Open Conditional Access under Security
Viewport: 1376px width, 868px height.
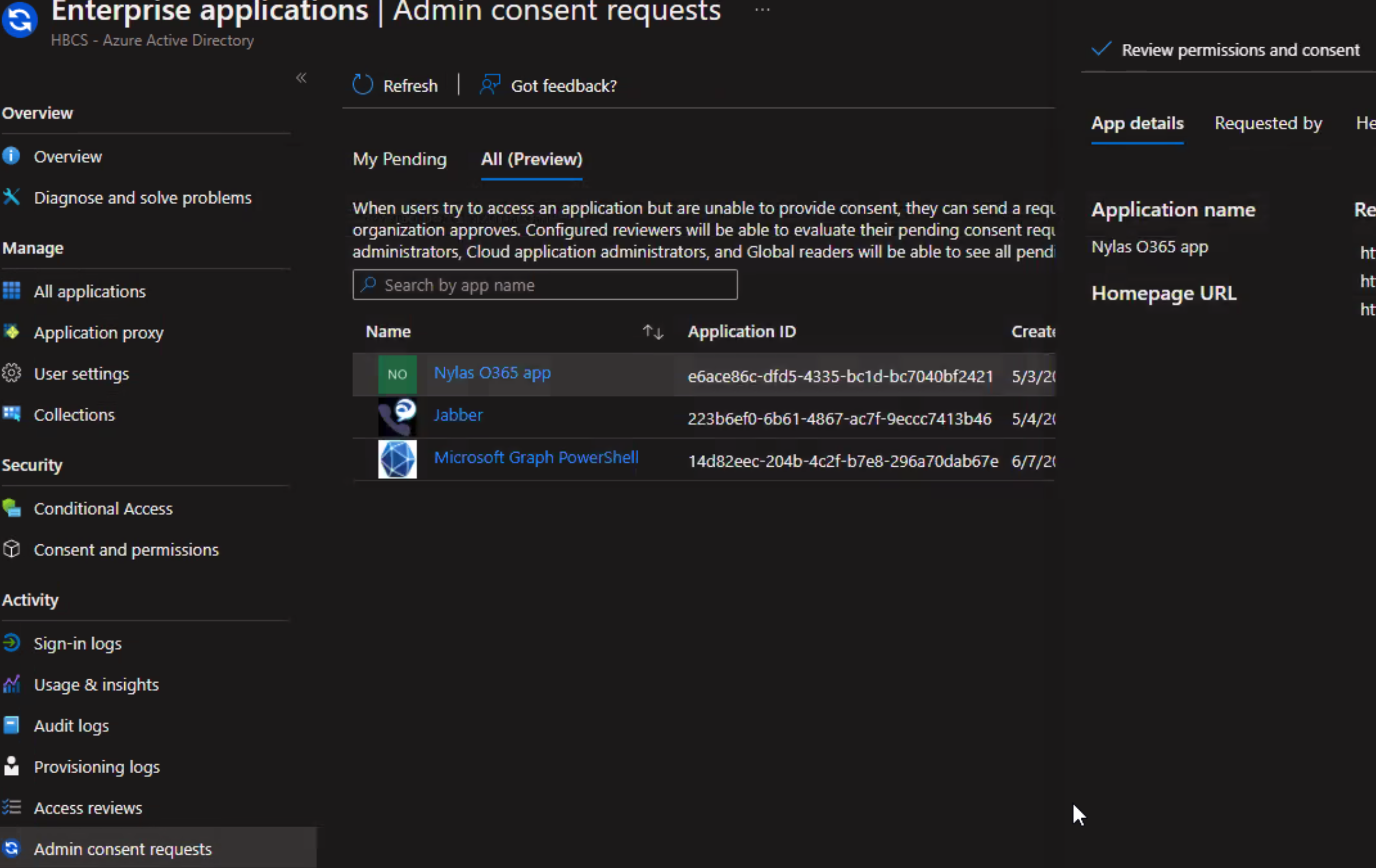click(x=103, y=508)
